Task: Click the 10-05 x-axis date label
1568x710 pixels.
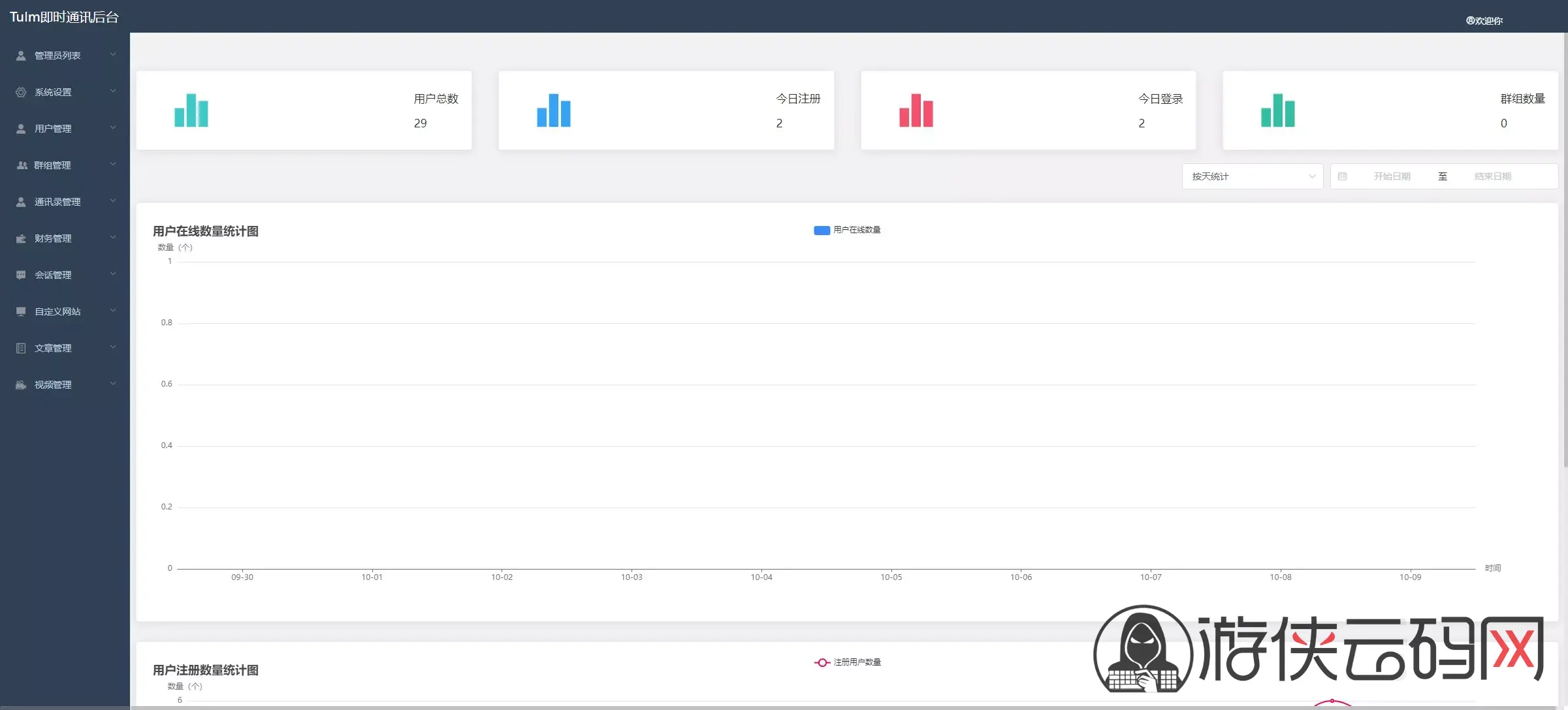Action: click(891, 577)
